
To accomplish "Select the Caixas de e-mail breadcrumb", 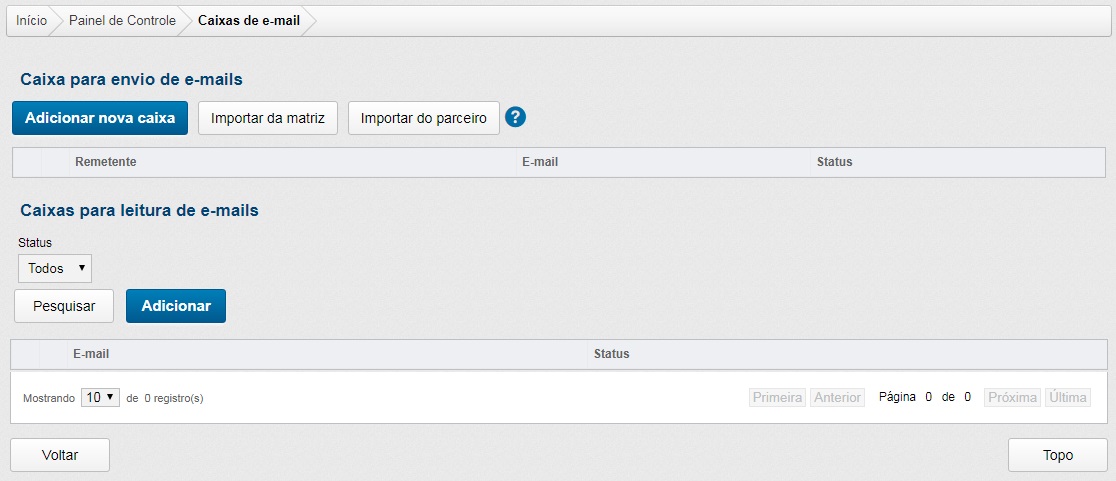I will click(249, 20).
